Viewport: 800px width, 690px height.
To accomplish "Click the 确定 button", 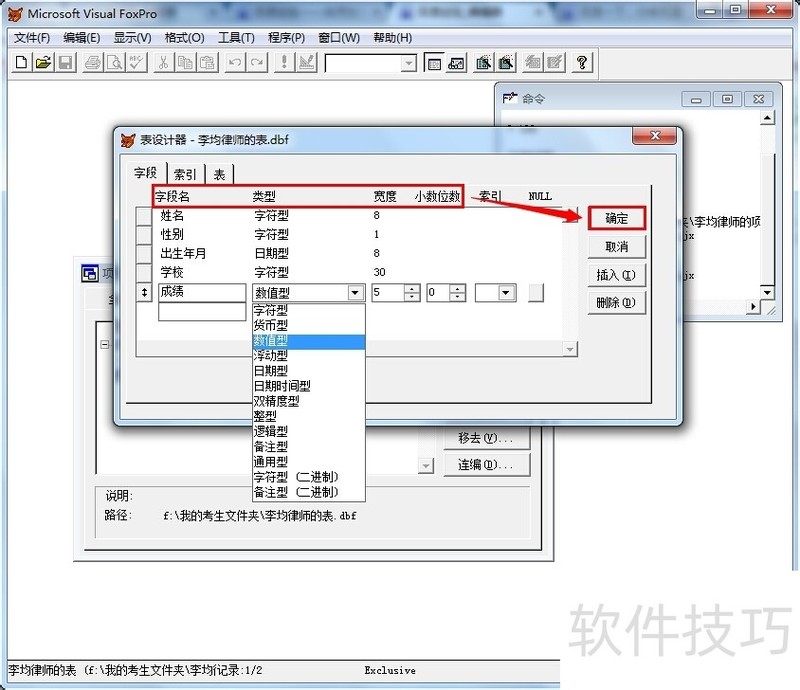I will coord(616,218).
